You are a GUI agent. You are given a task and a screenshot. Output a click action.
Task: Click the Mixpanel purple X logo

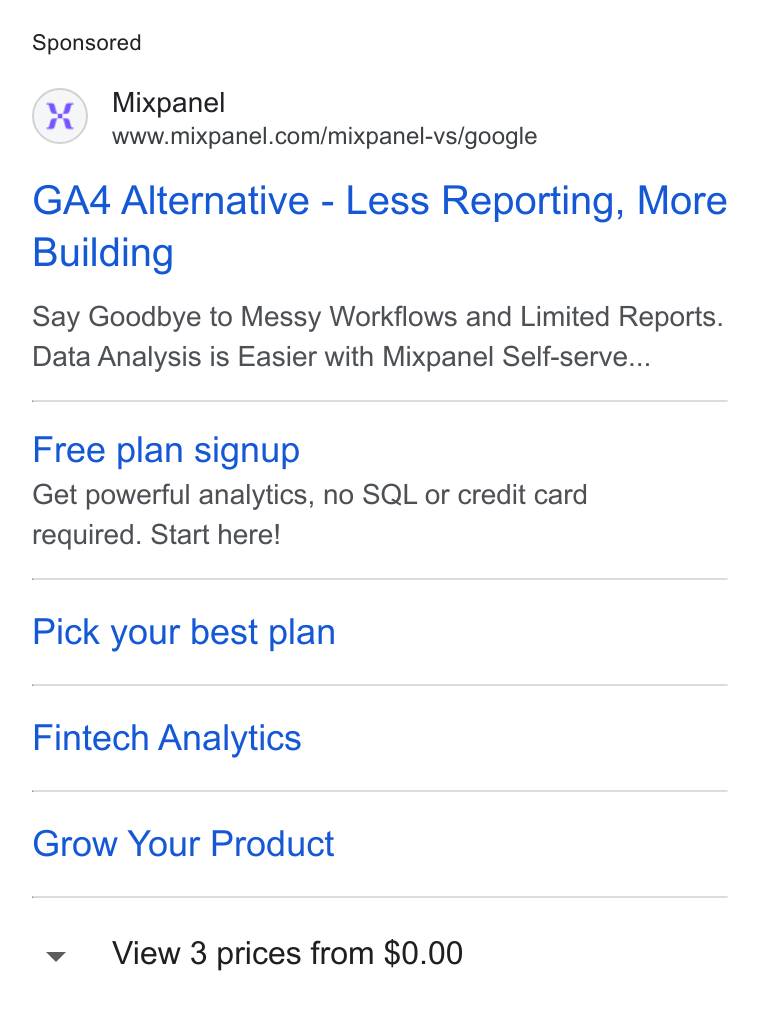(x=60, y=116)
